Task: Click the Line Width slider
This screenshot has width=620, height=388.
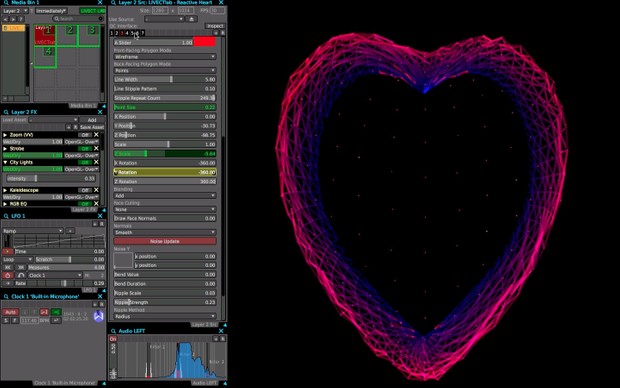Action: (164, 79)
